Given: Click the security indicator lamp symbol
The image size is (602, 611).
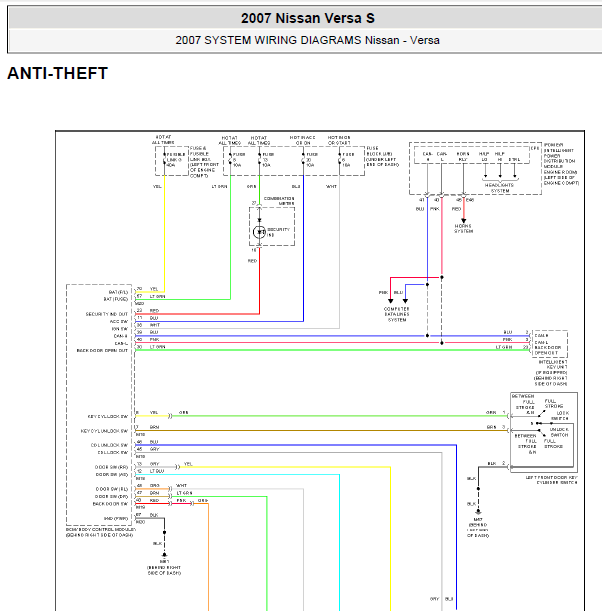Looking at the screenshot, I should [259, 232].
